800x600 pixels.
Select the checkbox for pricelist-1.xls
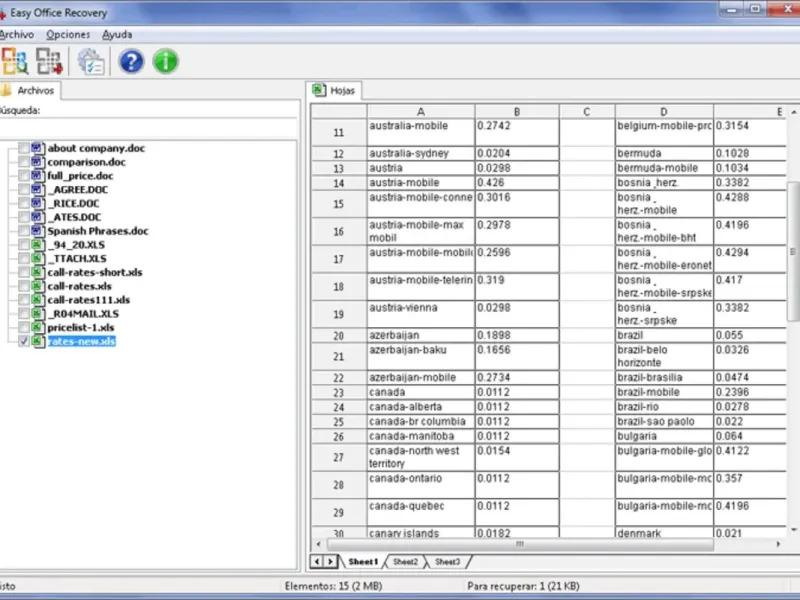(x=23, y=327)
